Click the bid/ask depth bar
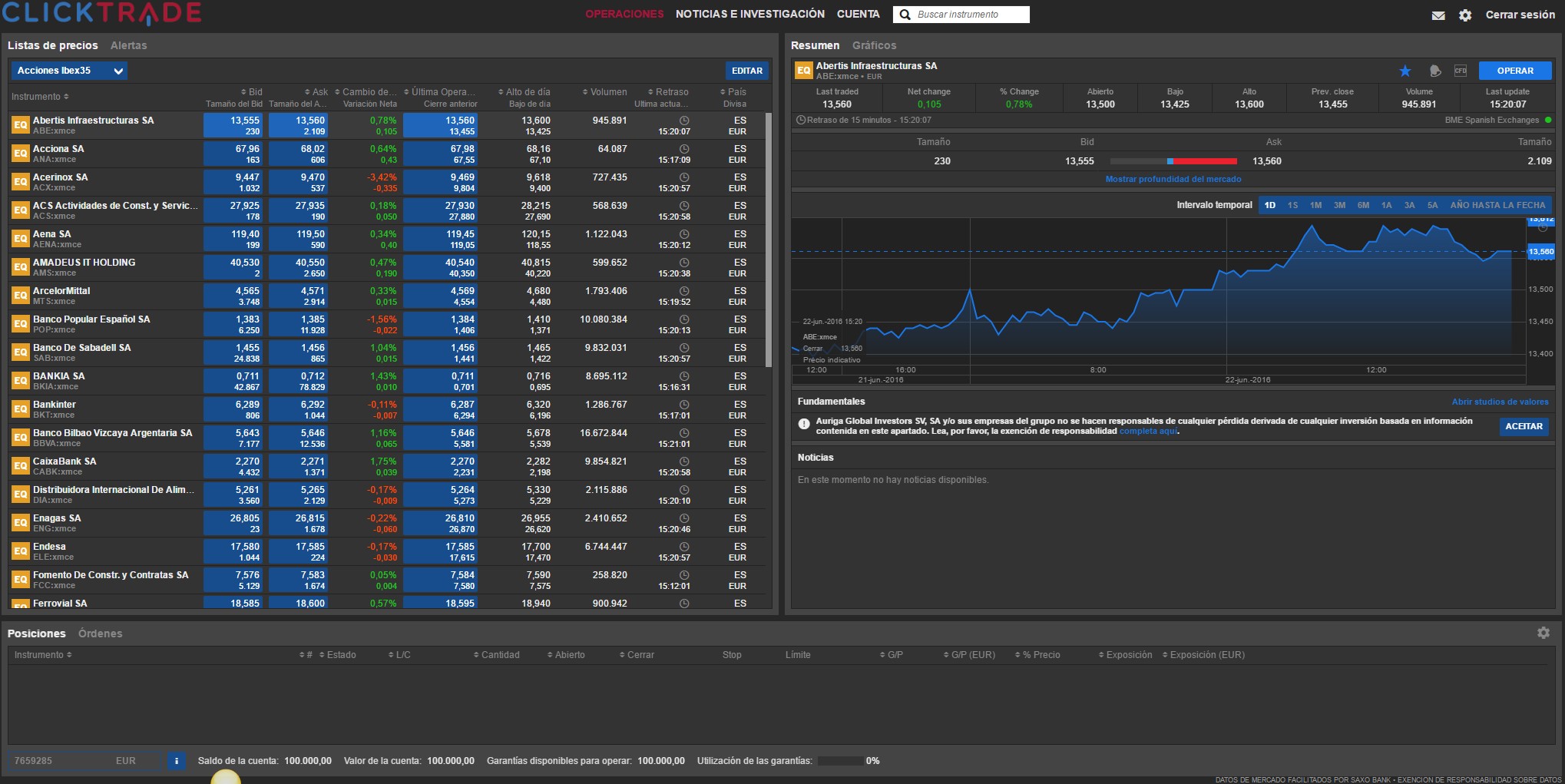Viewport: 1565px width, 784px height. pyautogui.click(x=1173, y=161)
